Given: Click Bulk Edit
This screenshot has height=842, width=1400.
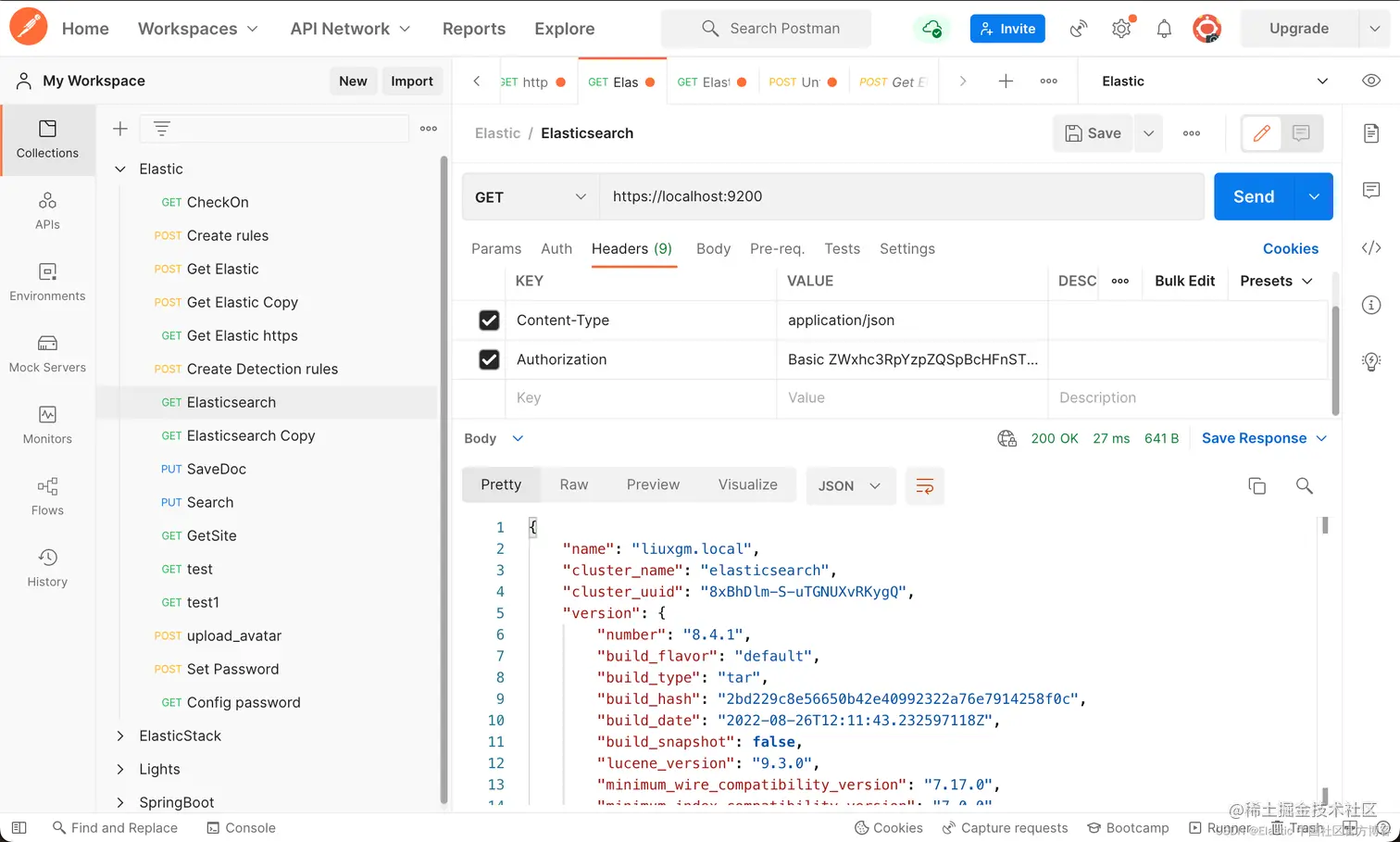Looking at the screenshot, I should click(x=1184, y=281).
